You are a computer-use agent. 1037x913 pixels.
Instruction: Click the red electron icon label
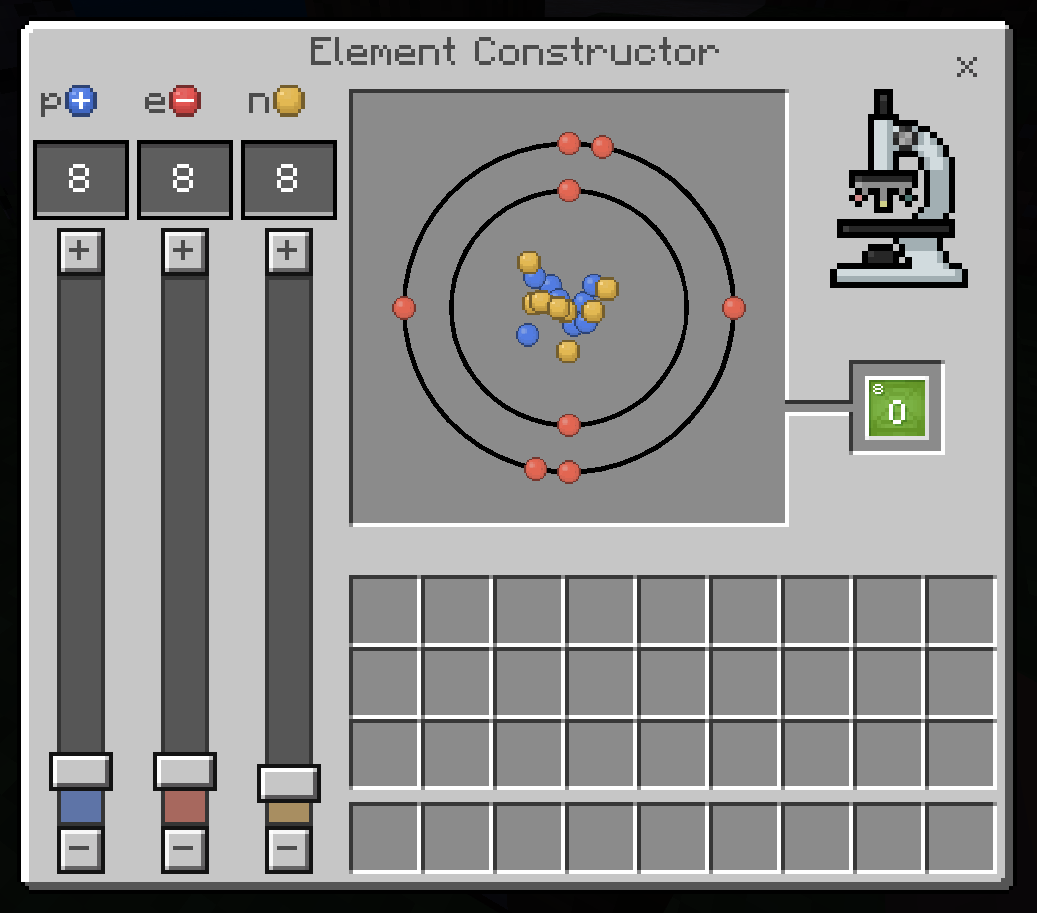pyautogui.click(x=185, y=101)
